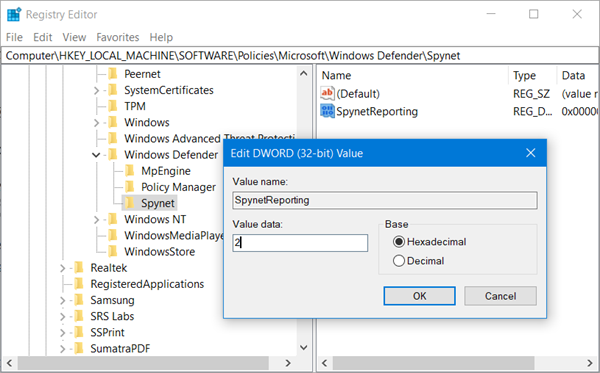Click the Value data input field
The image size is (600, 373).
[x=300, y=243]
